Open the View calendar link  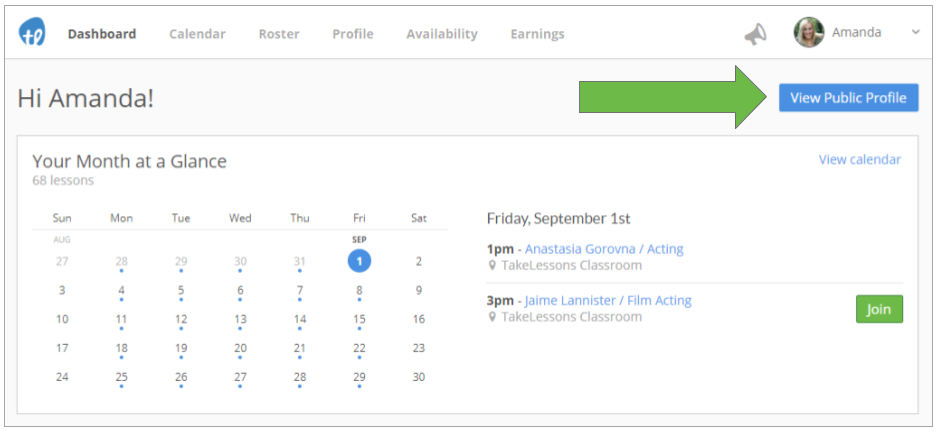click(860, 160)
